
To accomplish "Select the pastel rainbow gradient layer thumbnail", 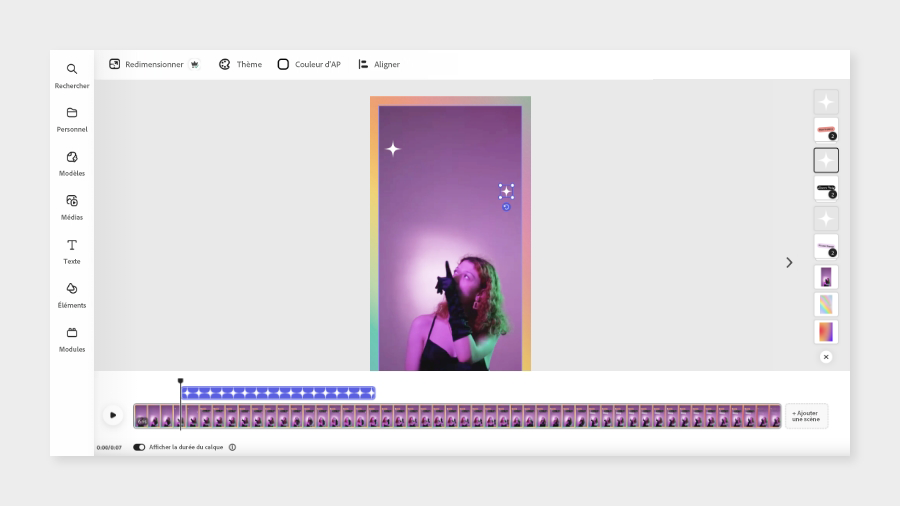I will click(826, 305).
